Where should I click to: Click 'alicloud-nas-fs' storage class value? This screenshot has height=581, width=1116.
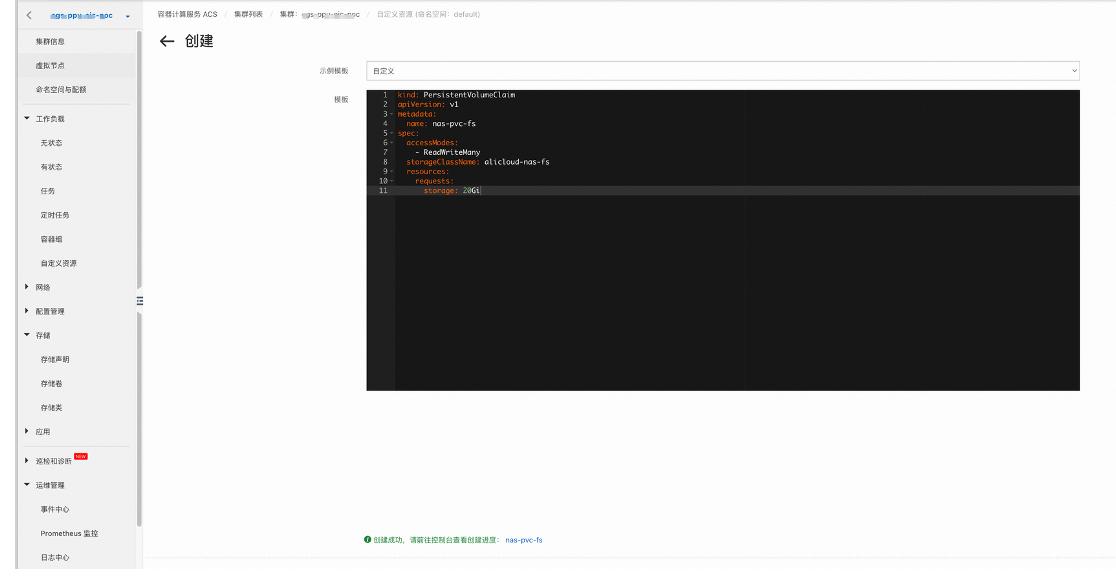point(517,162)
